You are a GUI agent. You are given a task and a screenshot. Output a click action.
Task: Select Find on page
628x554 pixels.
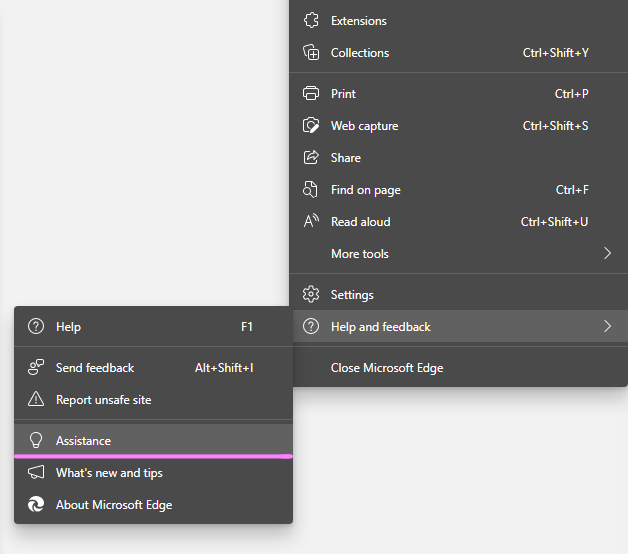coord(459,190)
